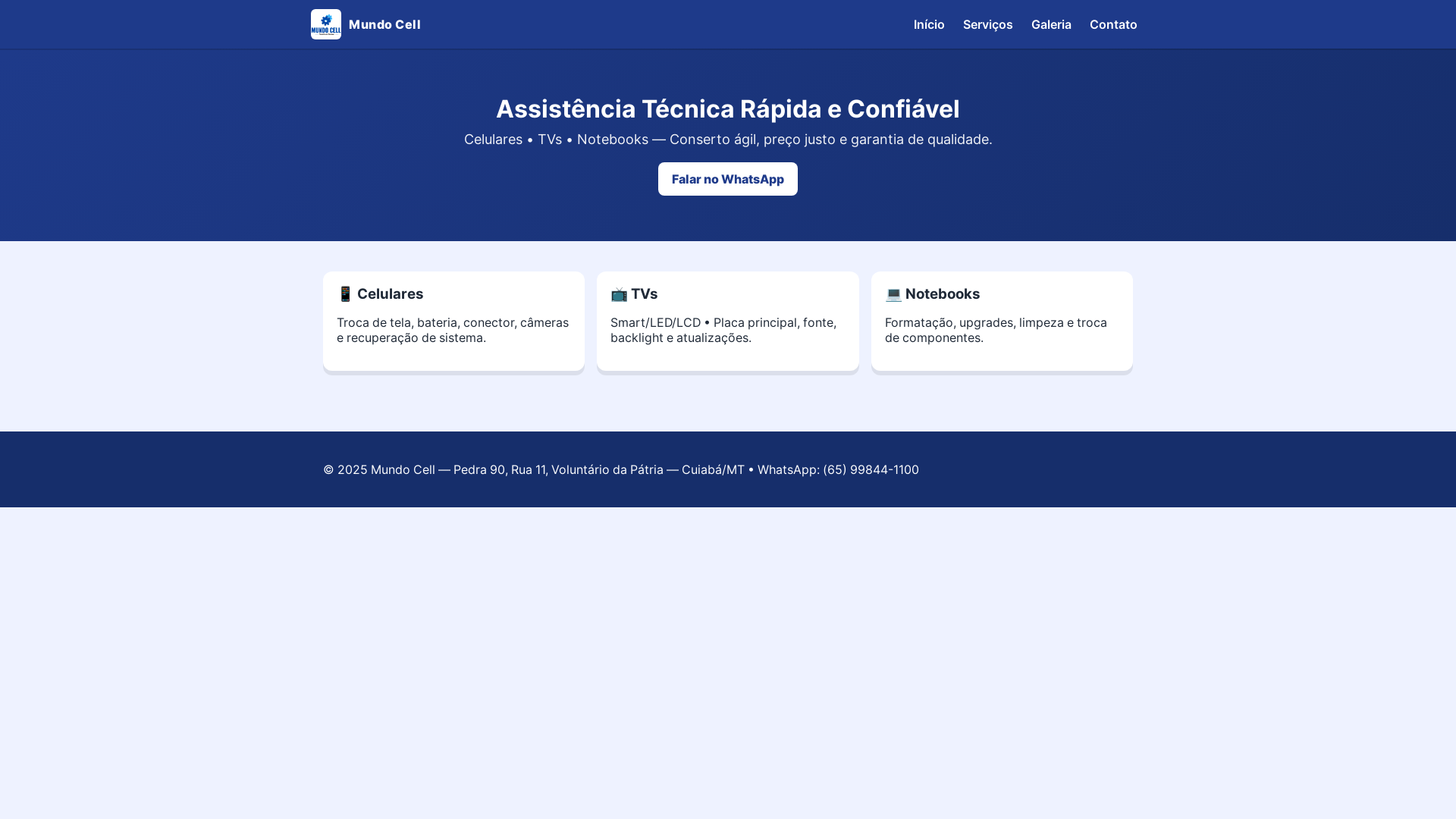This screenshot has width=1456, height=819.
Task: Click the phone emoji in Celulares card
Action: coord(345,294)
